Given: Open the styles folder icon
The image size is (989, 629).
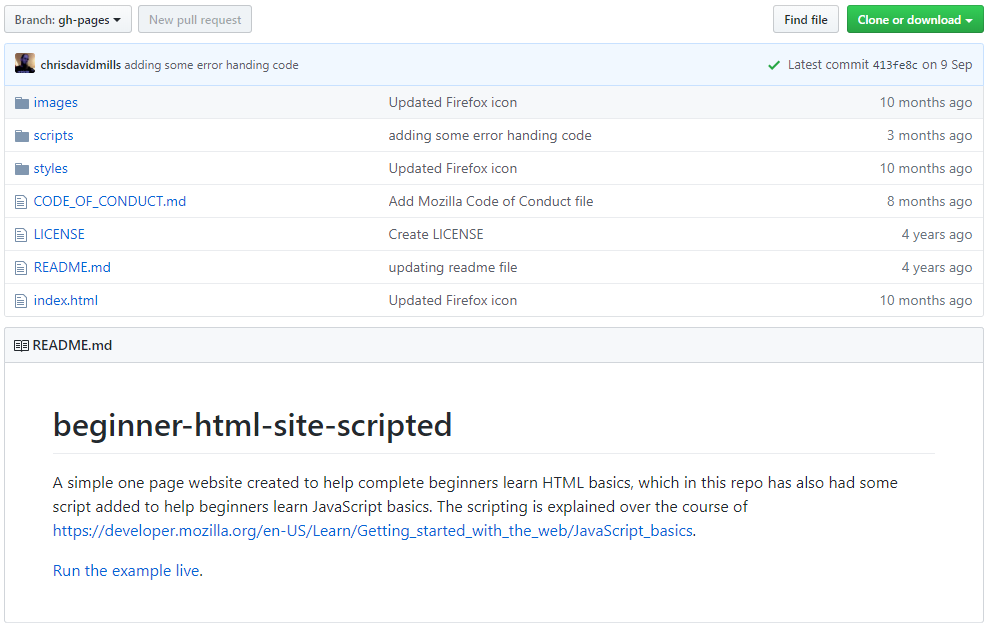Looking at the screenshot, I should pos(21,168).
